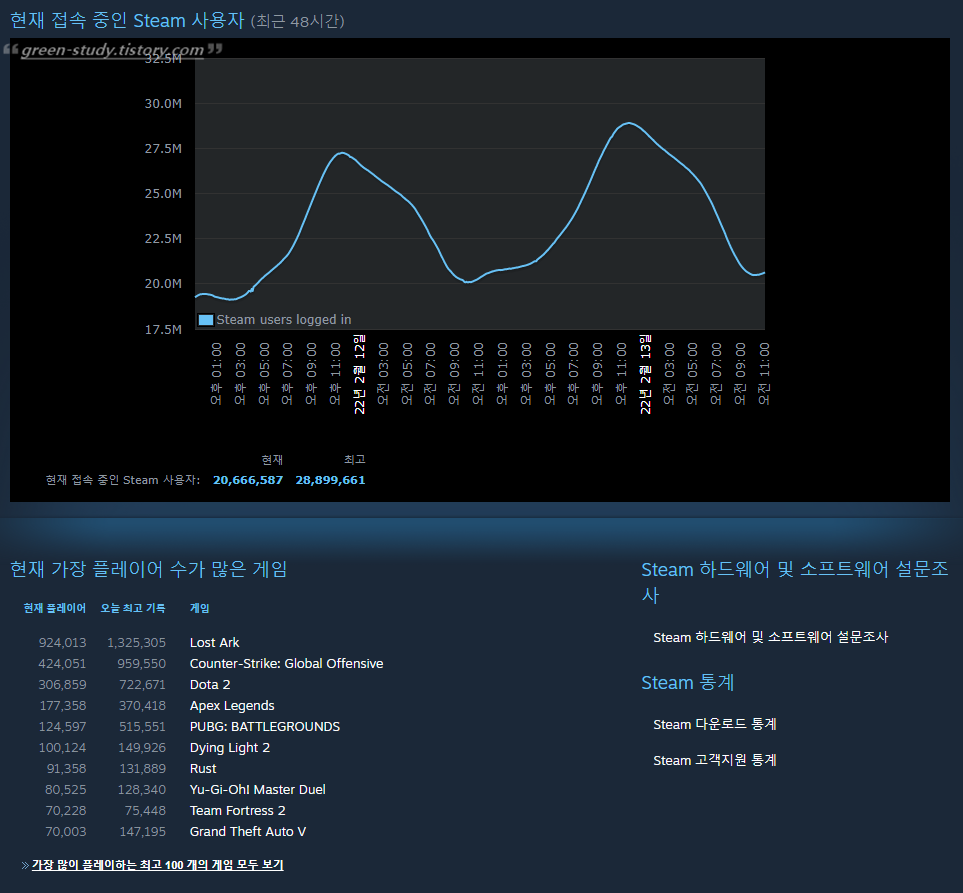963x893 pixels.
Task: Click GTA V current players 70,003
Action: point(66,832)
